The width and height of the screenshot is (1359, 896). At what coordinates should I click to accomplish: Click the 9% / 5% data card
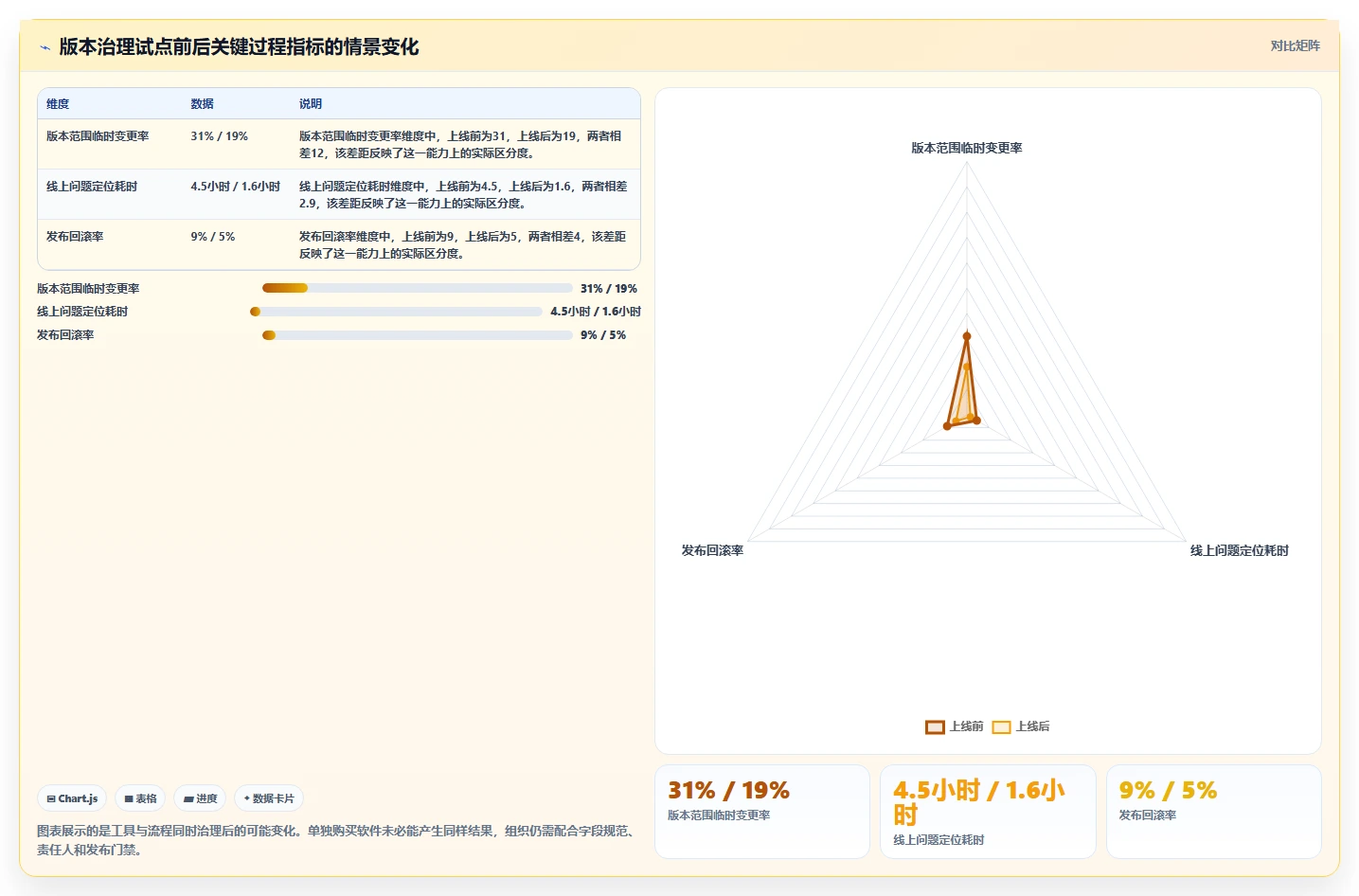coord(1214,812)
